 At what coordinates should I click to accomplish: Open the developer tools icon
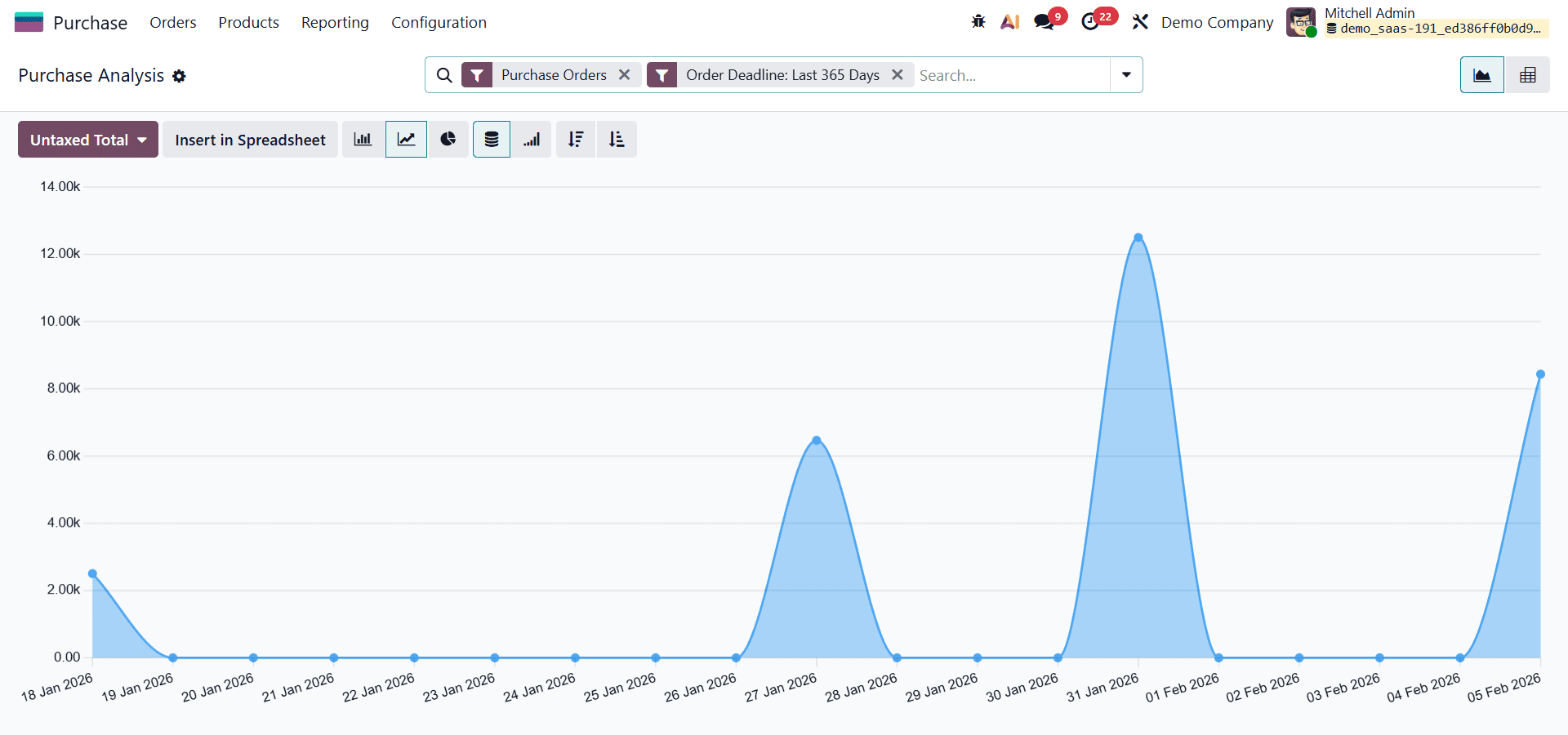point(1140,21)
